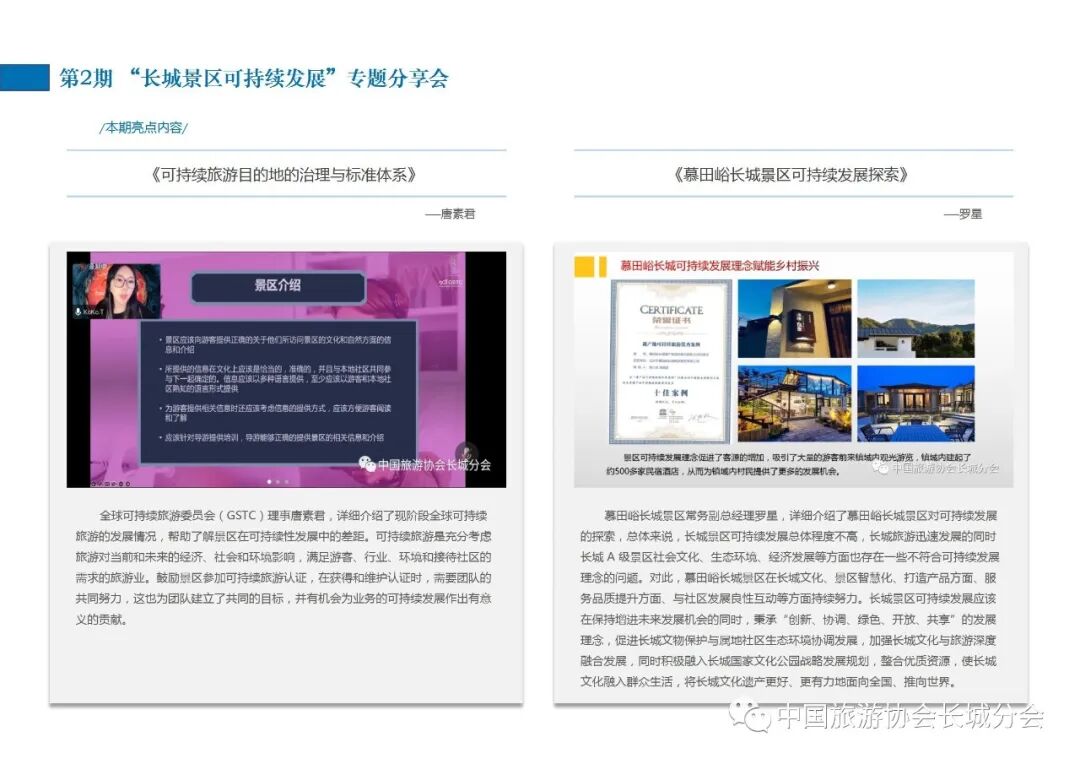The image size is (1080, 764).
Task: Click the speaker name 罗星
Action: (970, 214)
